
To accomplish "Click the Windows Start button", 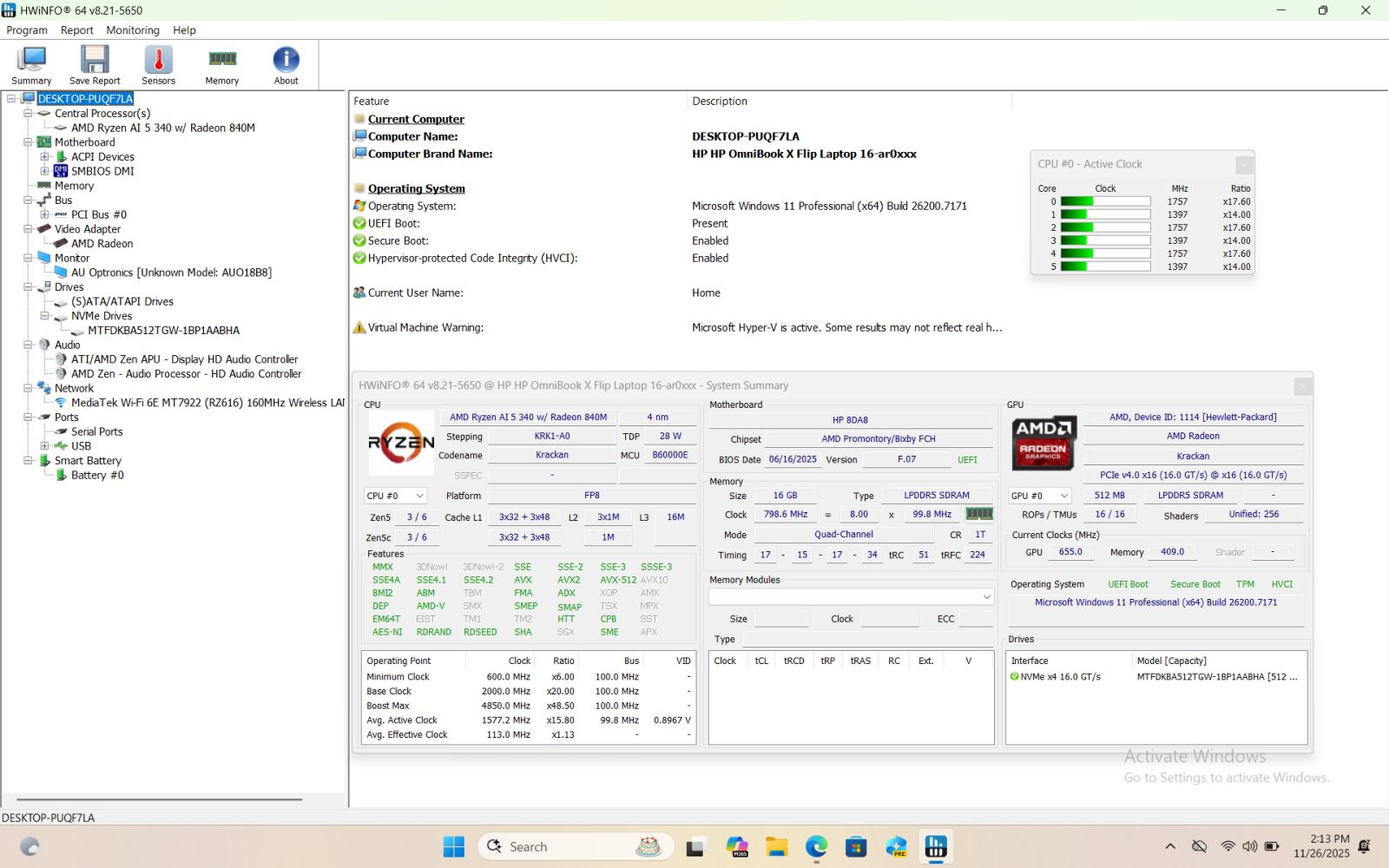I will click(x=453, y=847).
